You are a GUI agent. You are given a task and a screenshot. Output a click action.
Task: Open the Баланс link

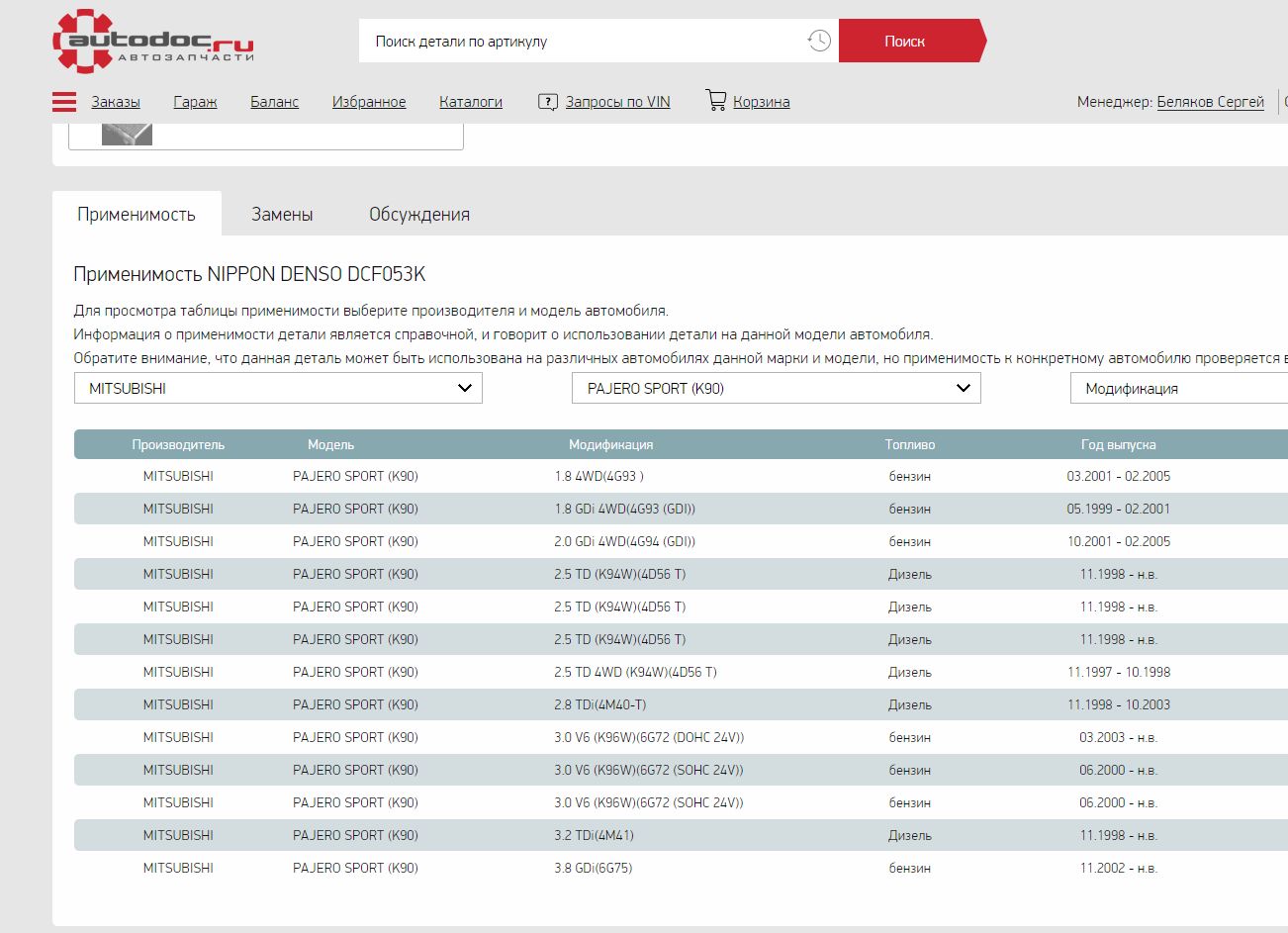point(274,102)
